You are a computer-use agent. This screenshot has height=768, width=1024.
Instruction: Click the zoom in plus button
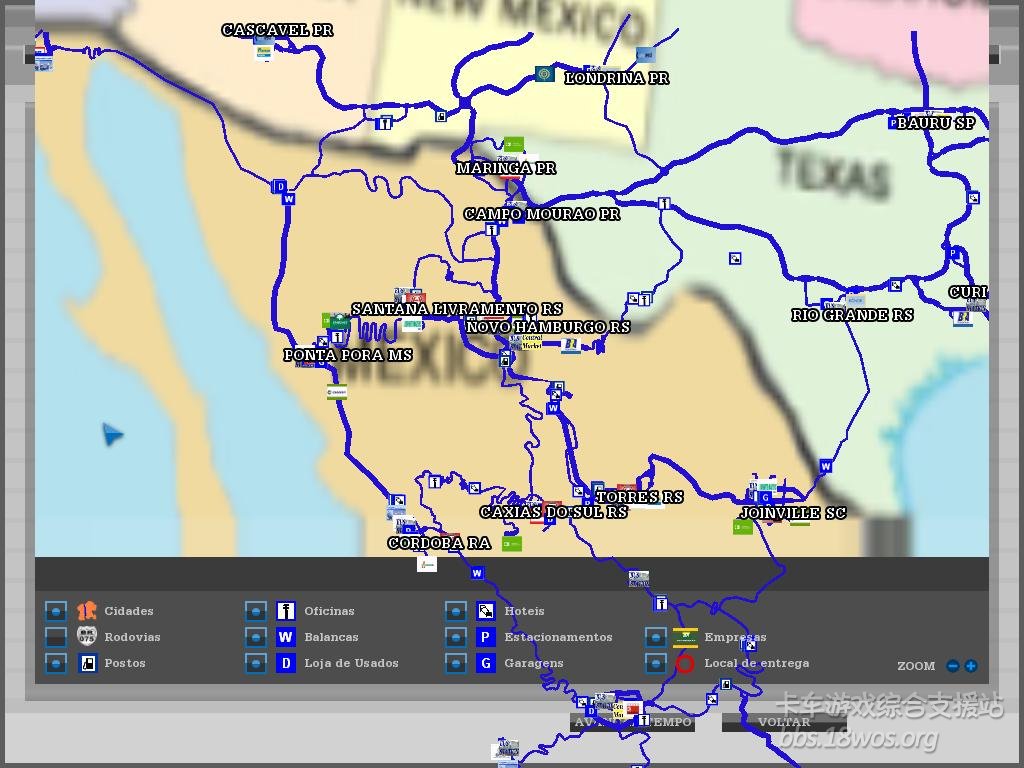tap(970, 666)
